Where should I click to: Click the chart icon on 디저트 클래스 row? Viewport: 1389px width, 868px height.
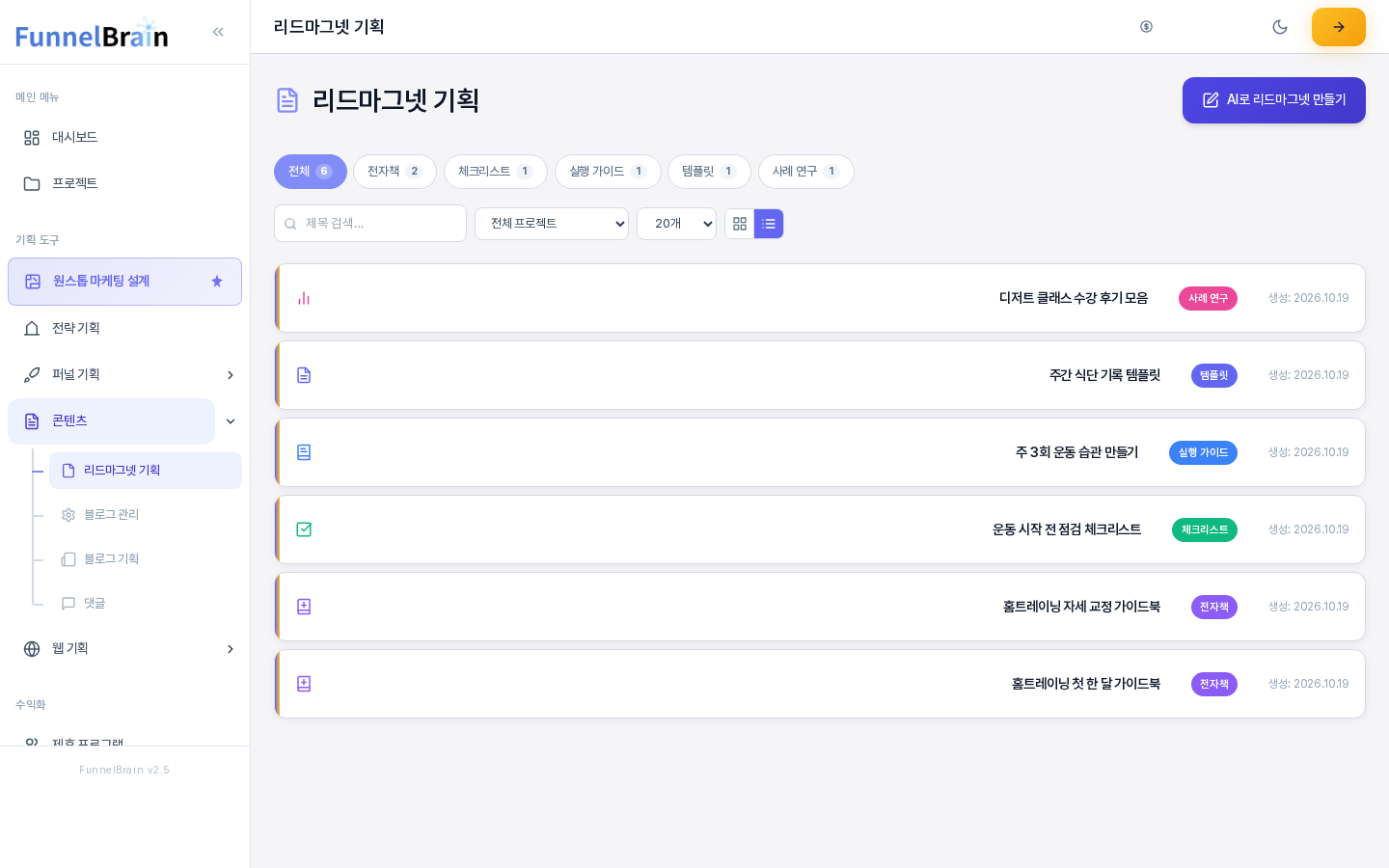(304, 299)
